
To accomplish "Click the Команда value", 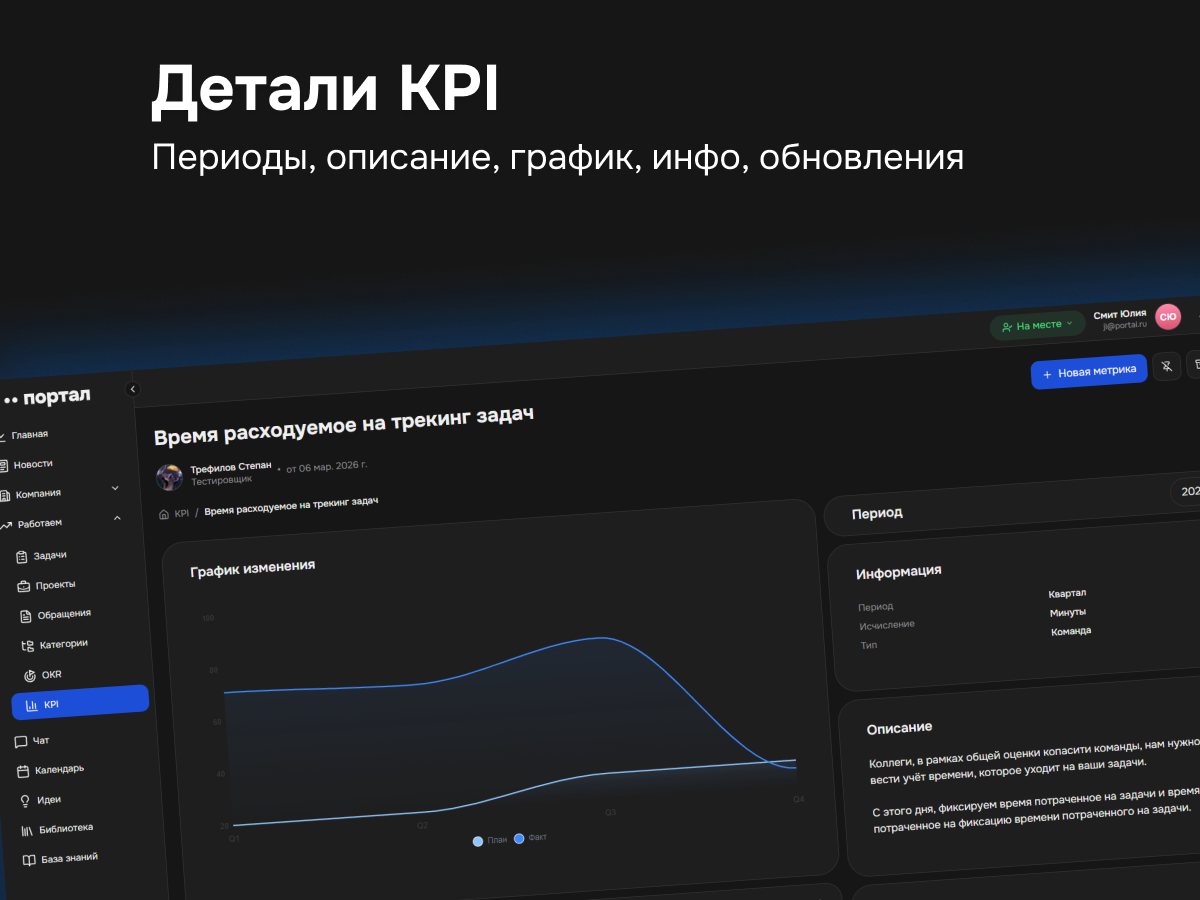I will tap(1071, 631).
